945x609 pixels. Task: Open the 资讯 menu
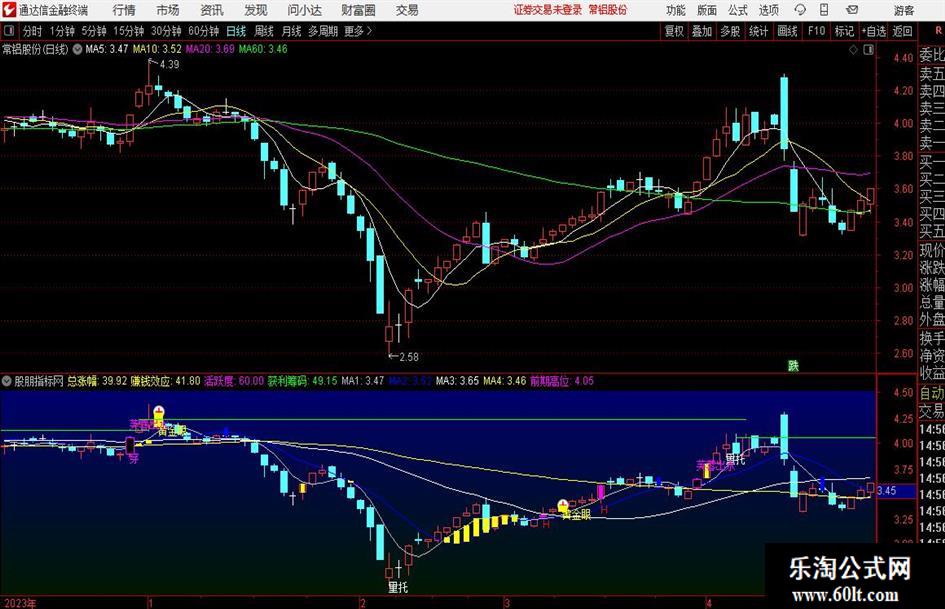(212, 10)
